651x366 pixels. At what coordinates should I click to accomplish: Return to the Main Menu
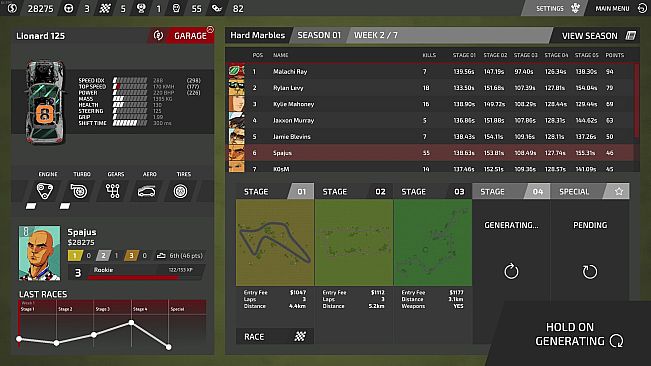[x=619, y=8]
